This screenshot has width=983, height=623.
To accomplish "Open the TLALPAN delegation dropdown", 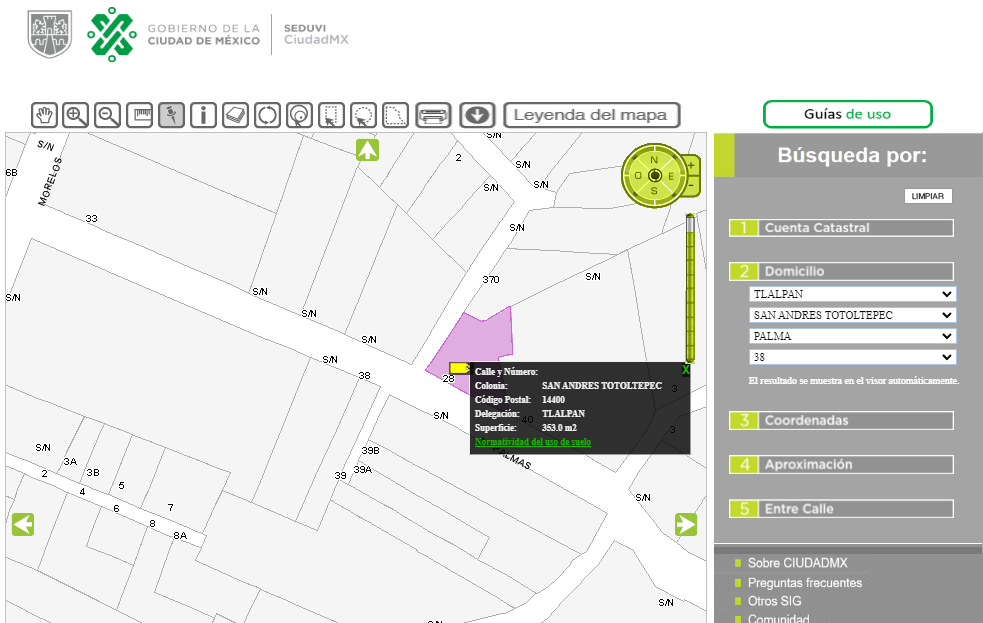I will pos(852,294).
